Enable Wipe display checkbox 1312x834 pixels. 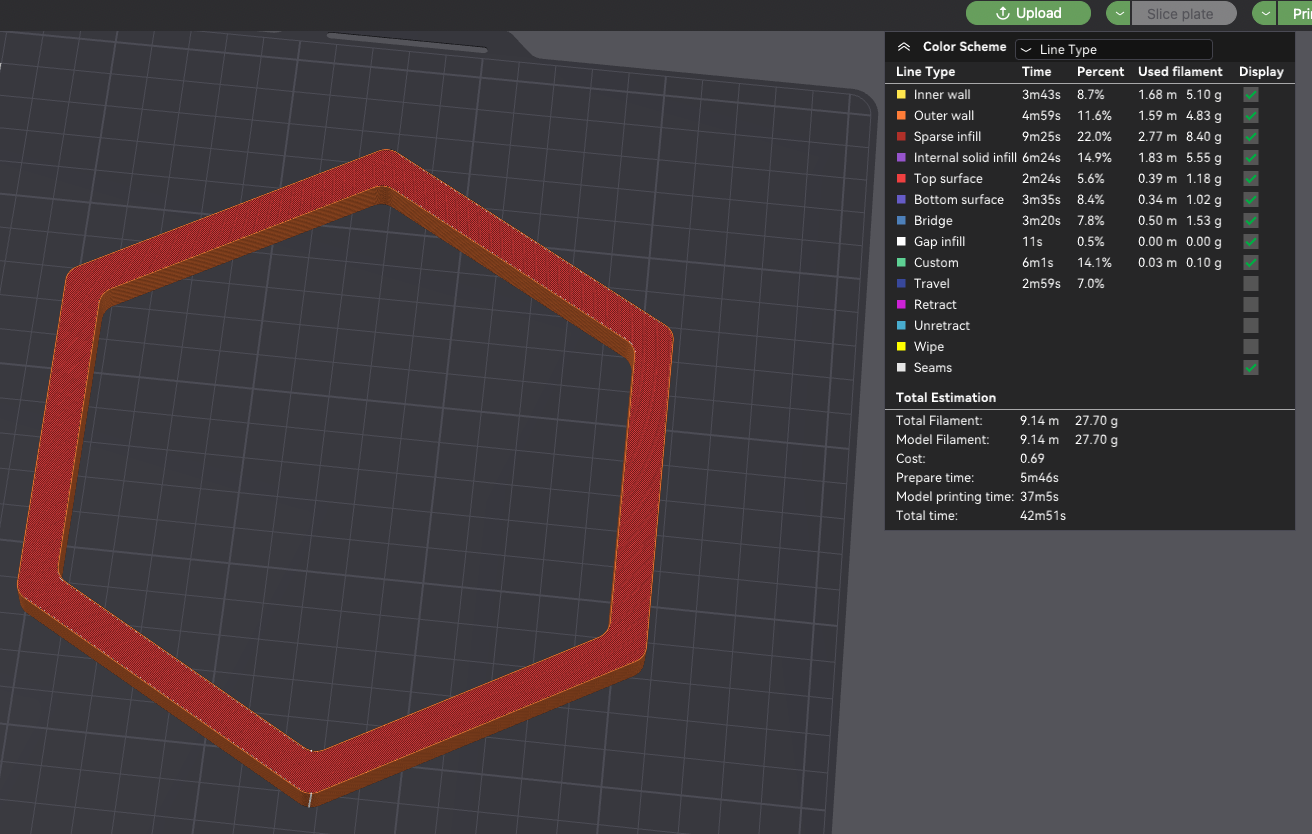(x=1250, y=346)
